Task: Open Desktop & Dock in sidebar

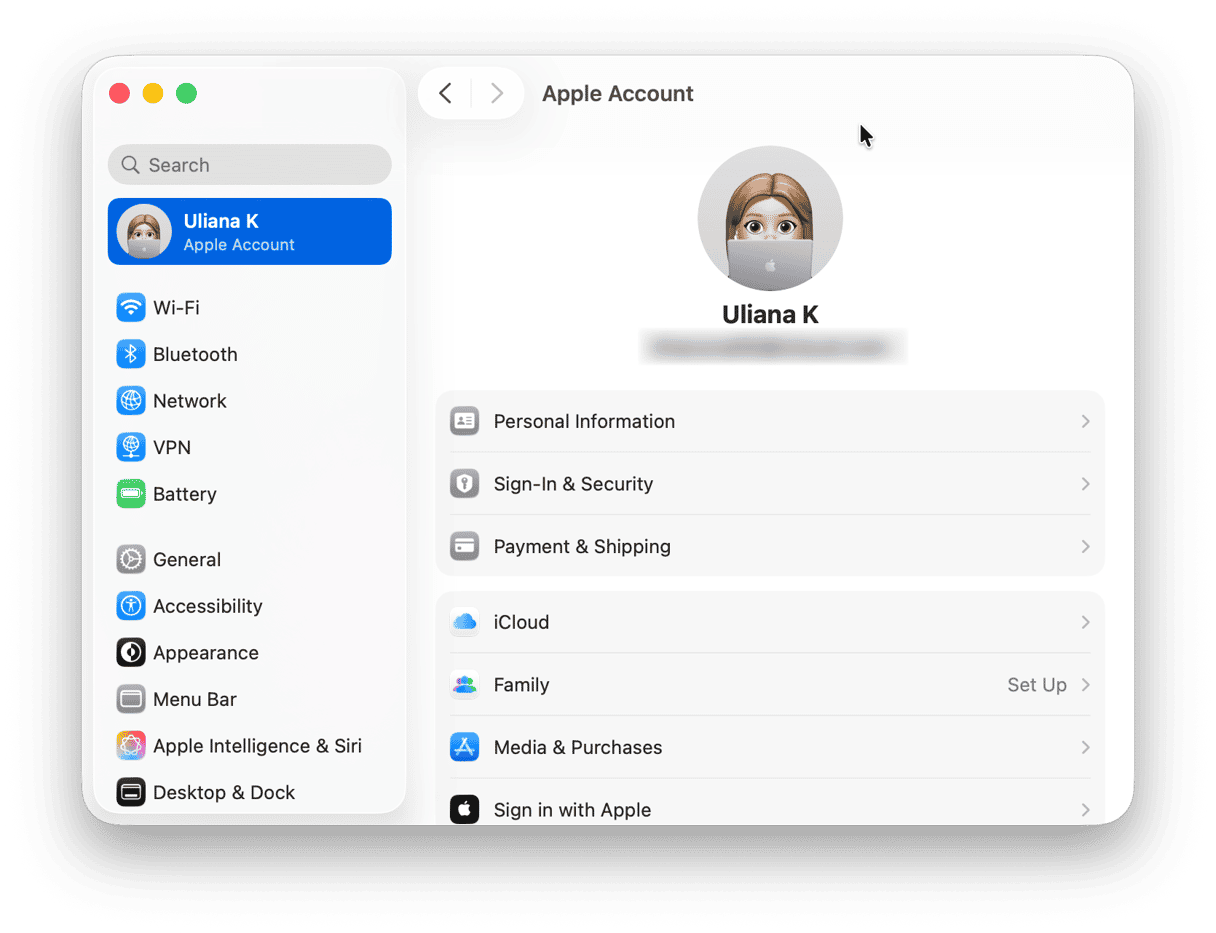Action: (223, 793)
